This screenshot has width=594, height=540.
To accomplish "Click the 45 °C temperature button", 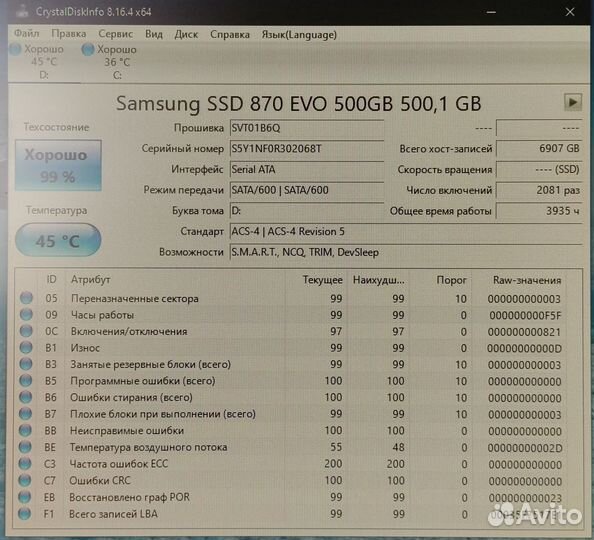I will tap(58, 240).
